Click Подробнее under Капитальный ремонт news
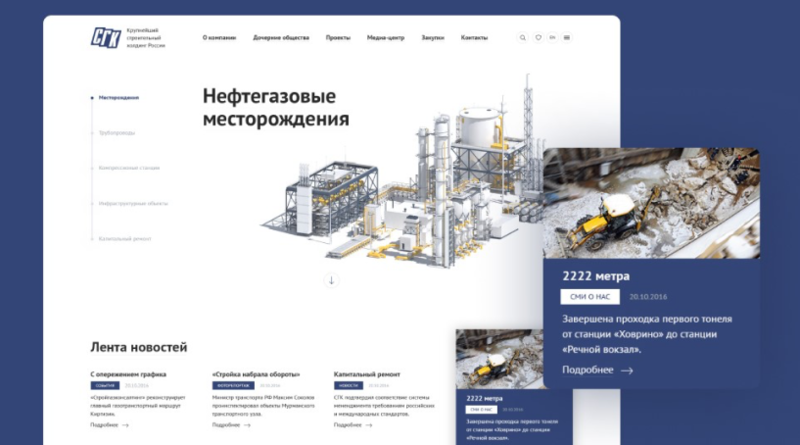 (347, 425)
